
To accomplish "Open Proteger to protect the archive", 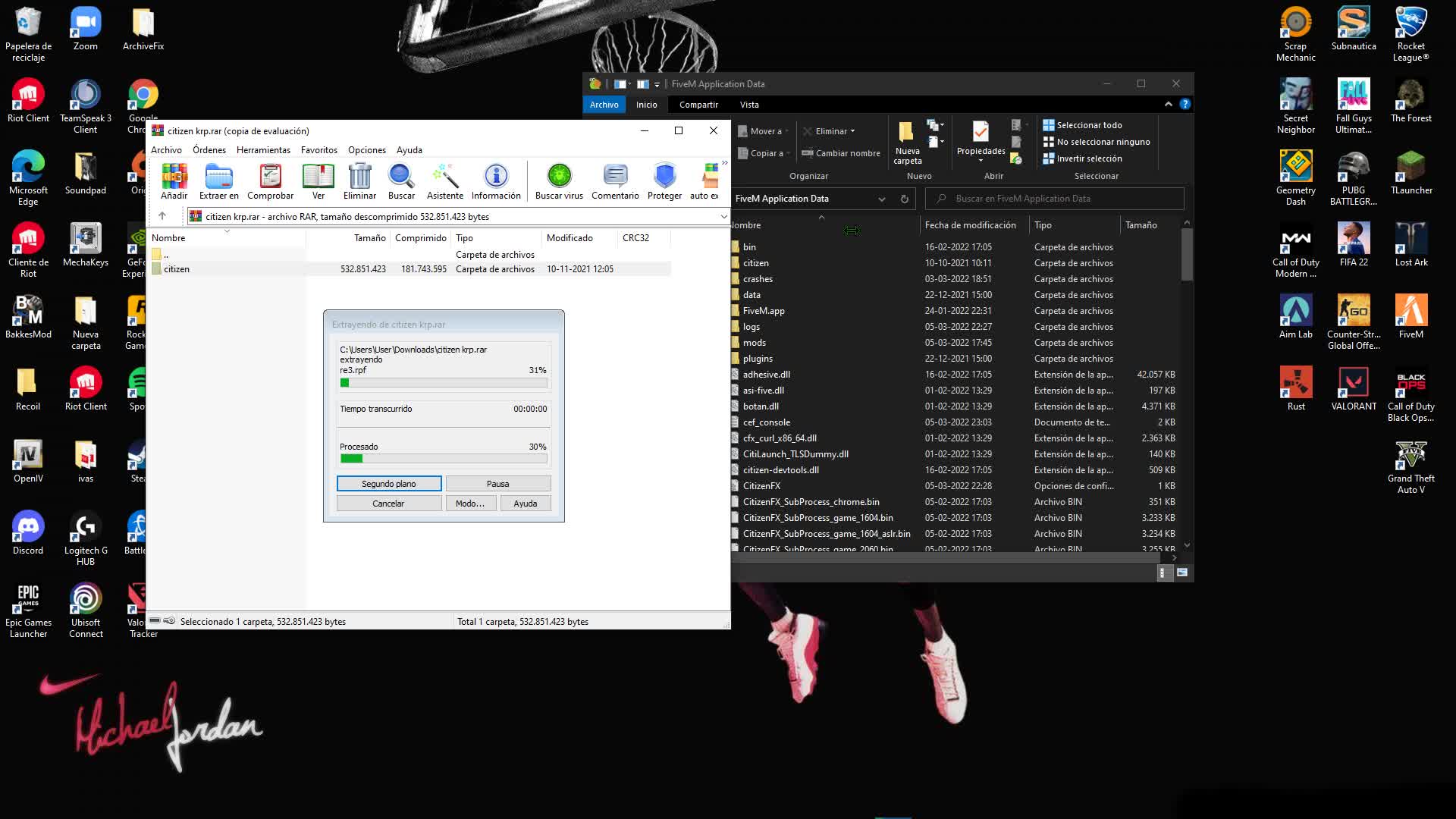I will (664, 182).
